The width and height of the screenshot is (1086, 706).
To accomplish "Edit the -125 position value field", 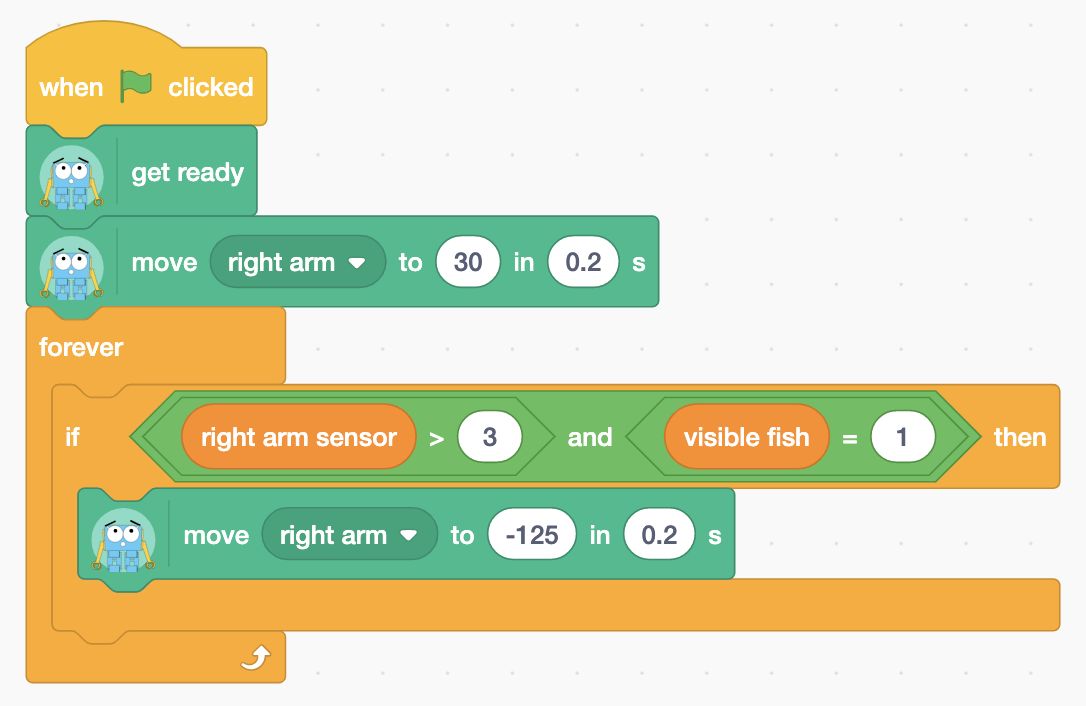I will (x=532, y=534).
